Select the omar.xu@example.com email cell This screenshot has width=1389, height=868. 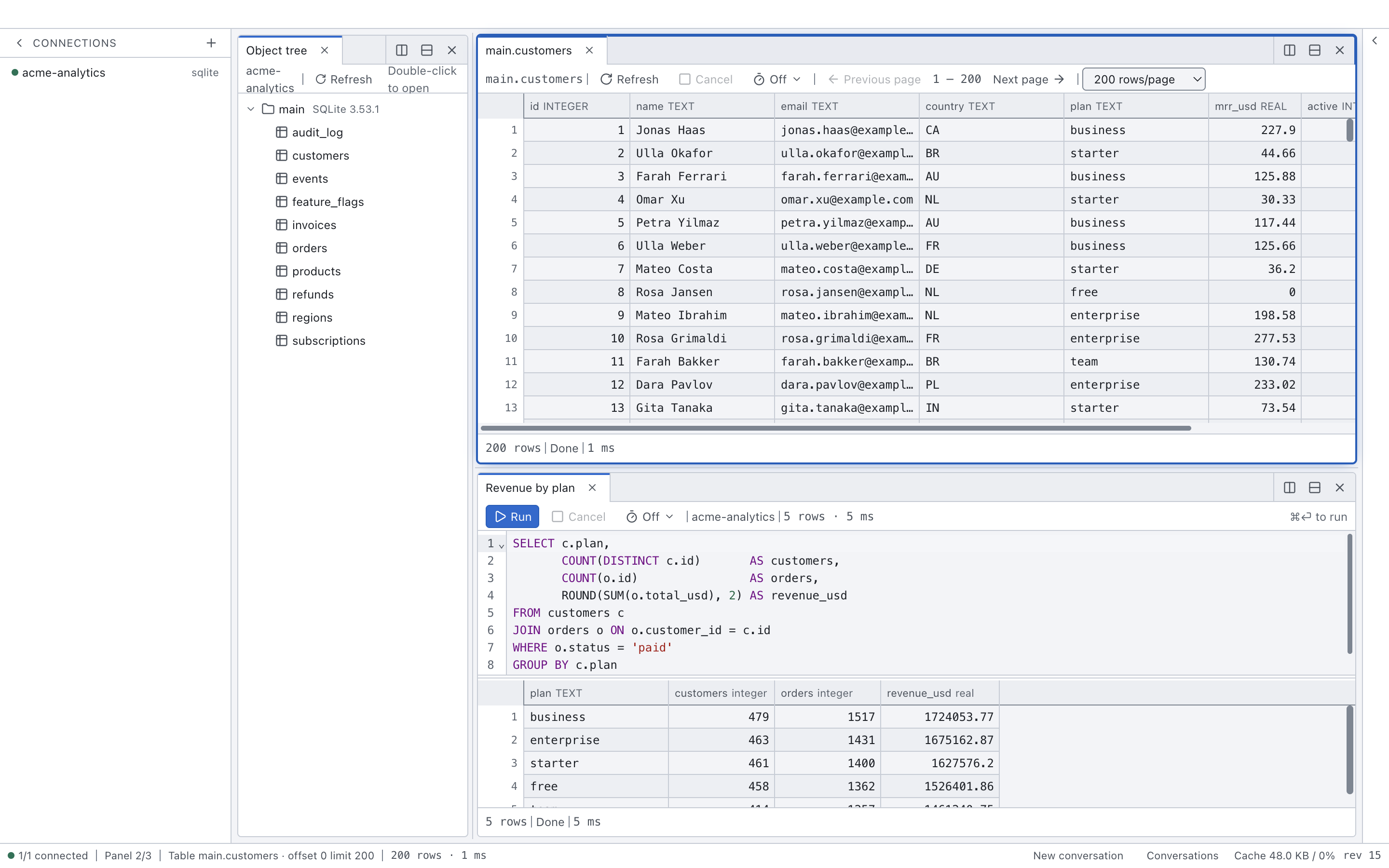846,200
